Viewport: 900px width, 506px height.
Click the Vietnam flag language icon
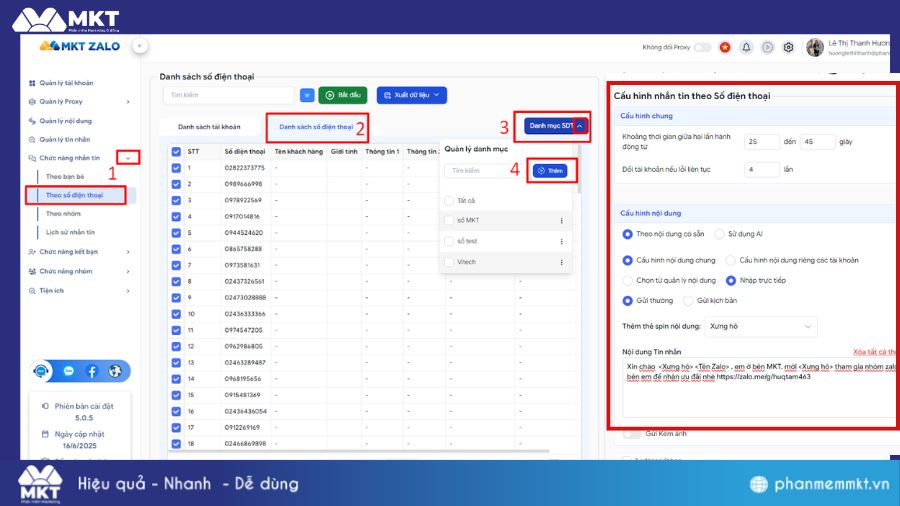(725, 47)
